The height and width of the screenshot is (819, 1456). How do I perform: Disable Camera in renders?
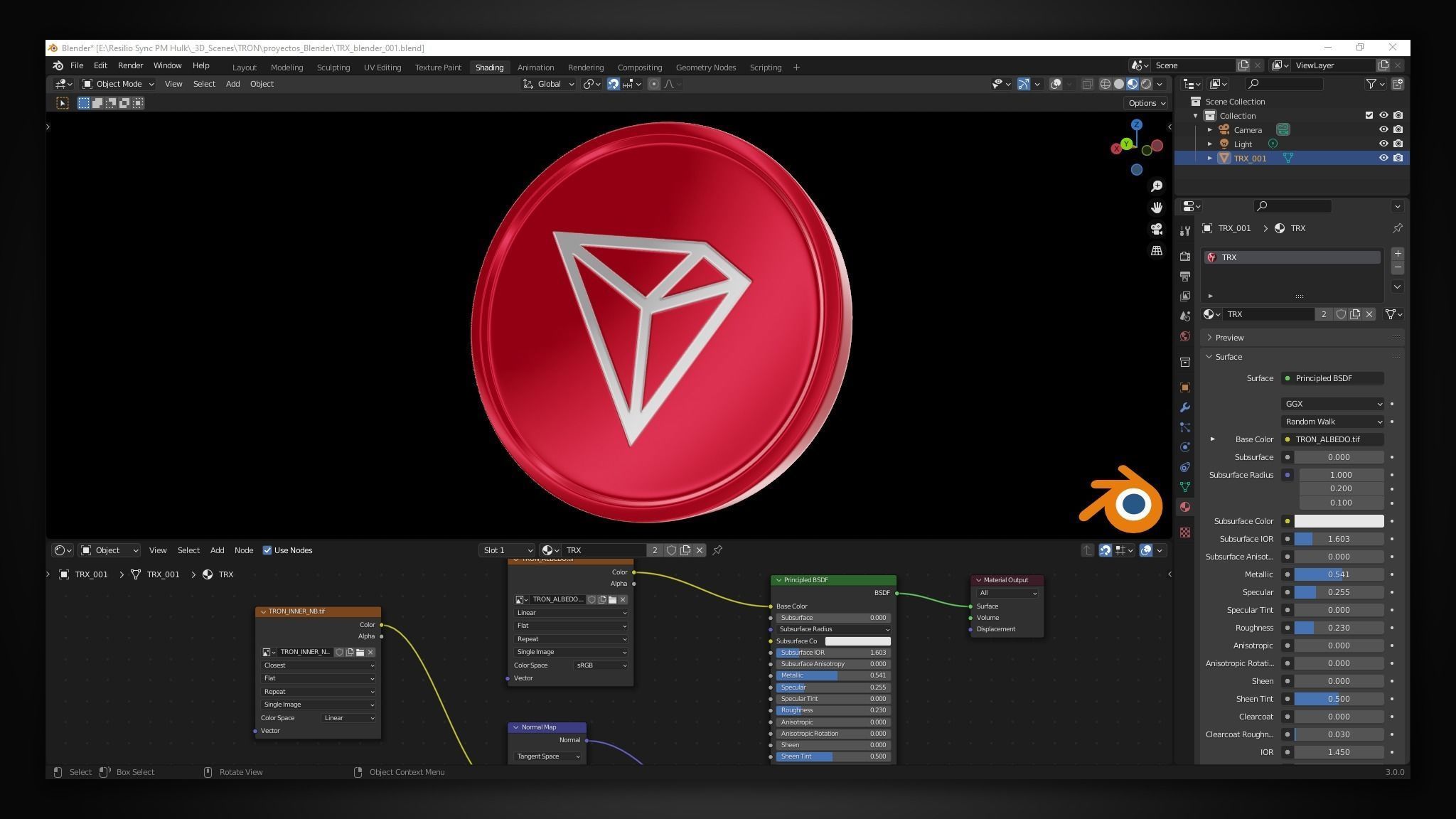pyautogui.click(x=1398, y=129)
